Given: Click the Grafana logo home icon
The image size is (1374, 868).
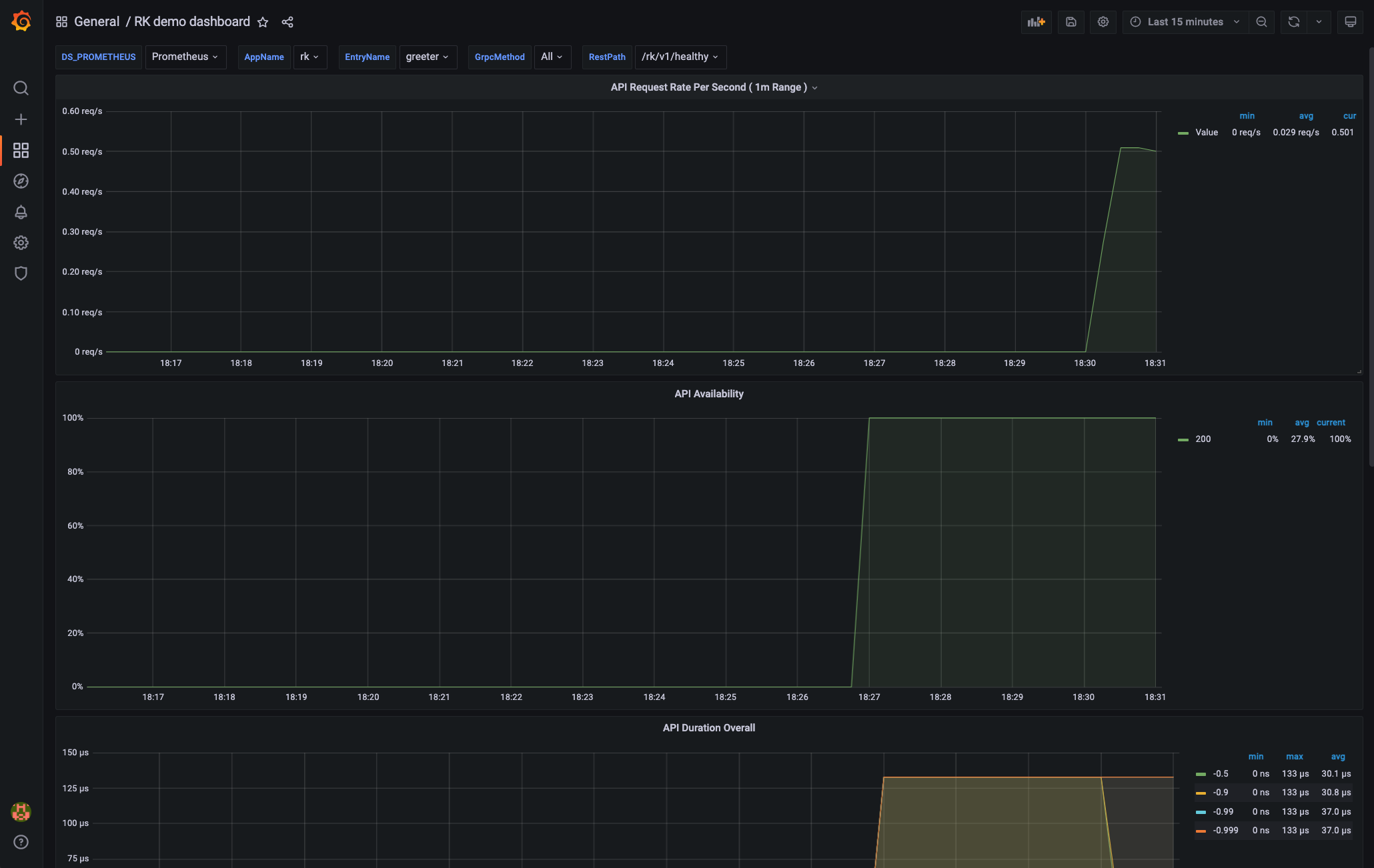Looking at the screenshot, I should [x=21, y=21].
